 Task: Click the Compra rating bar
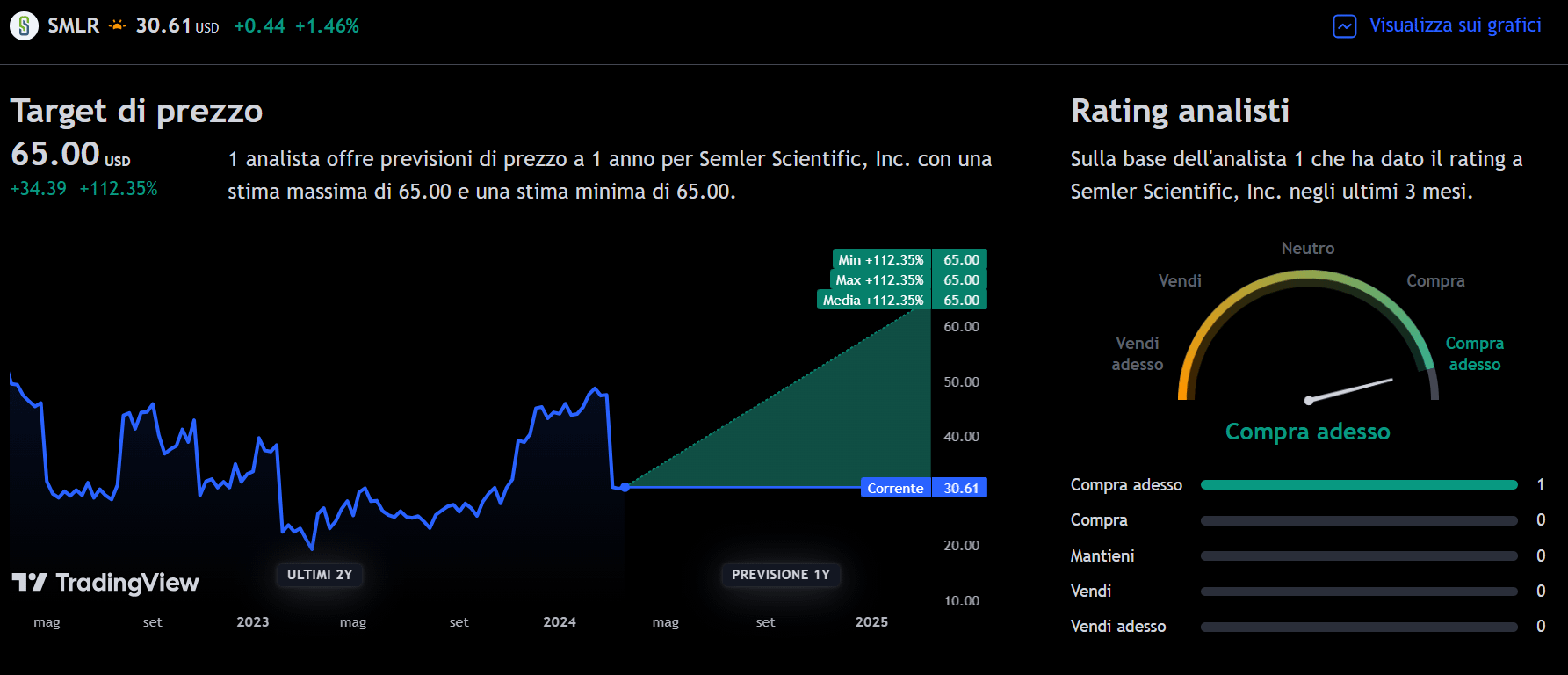[x=1359, y=520]
